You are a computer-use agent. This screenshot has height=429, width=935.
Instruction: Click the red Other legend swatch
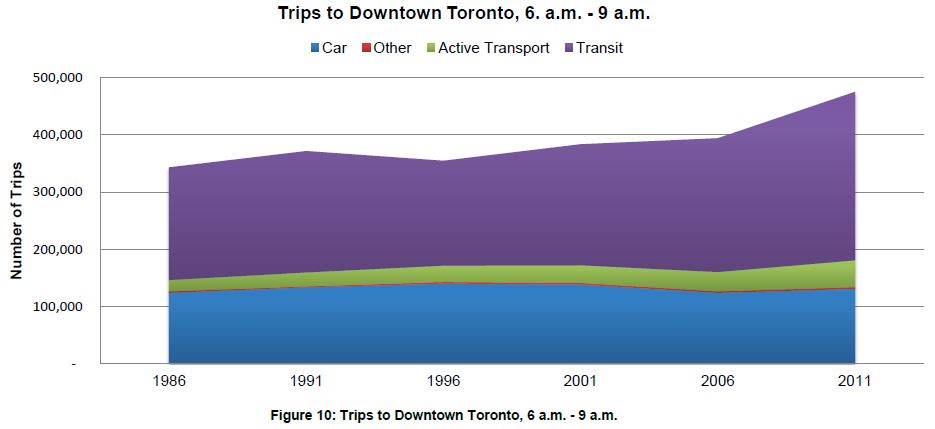point(366,48)
